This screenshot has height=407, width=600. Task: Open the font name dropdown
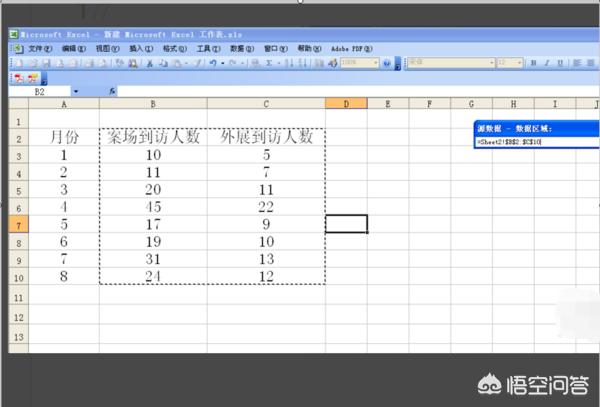[491, 62]
